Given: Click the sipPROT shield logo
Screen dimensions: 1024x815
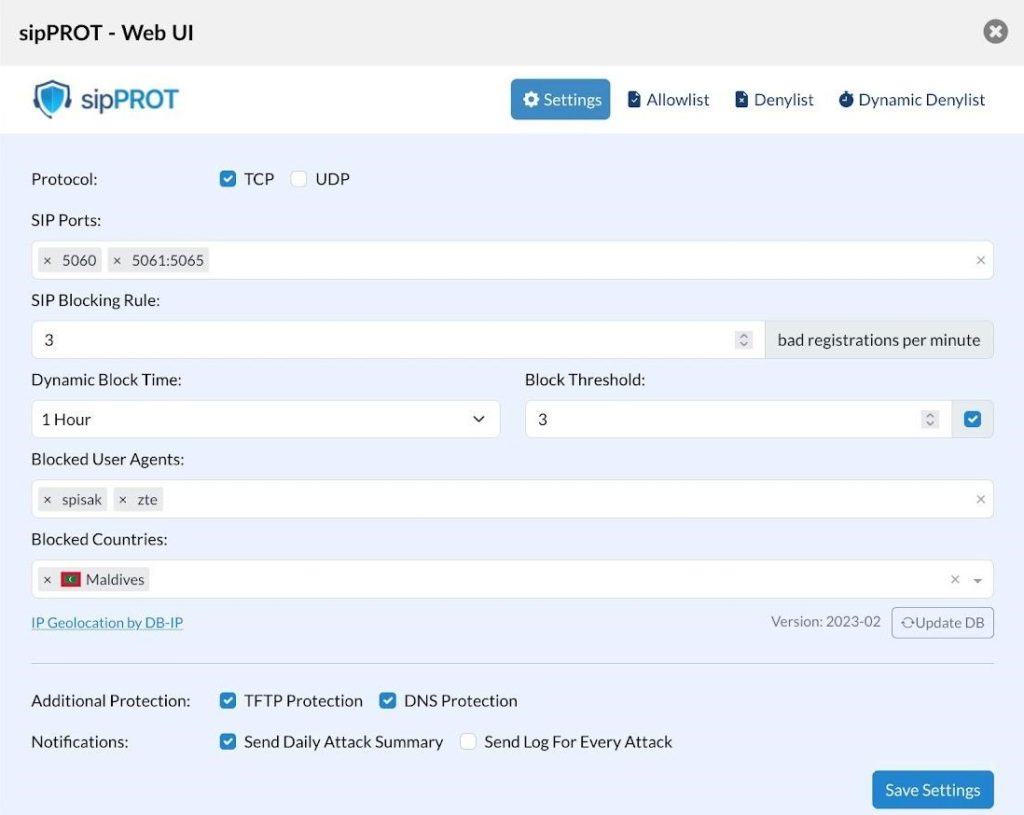Looking at the screenshot, I should (52, 99).
